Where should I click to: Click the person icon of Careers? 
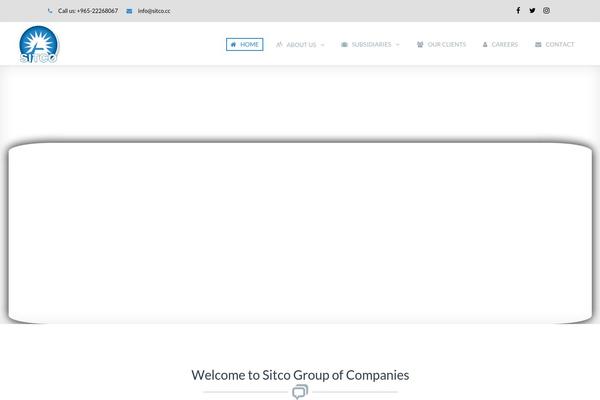(485, 44)
